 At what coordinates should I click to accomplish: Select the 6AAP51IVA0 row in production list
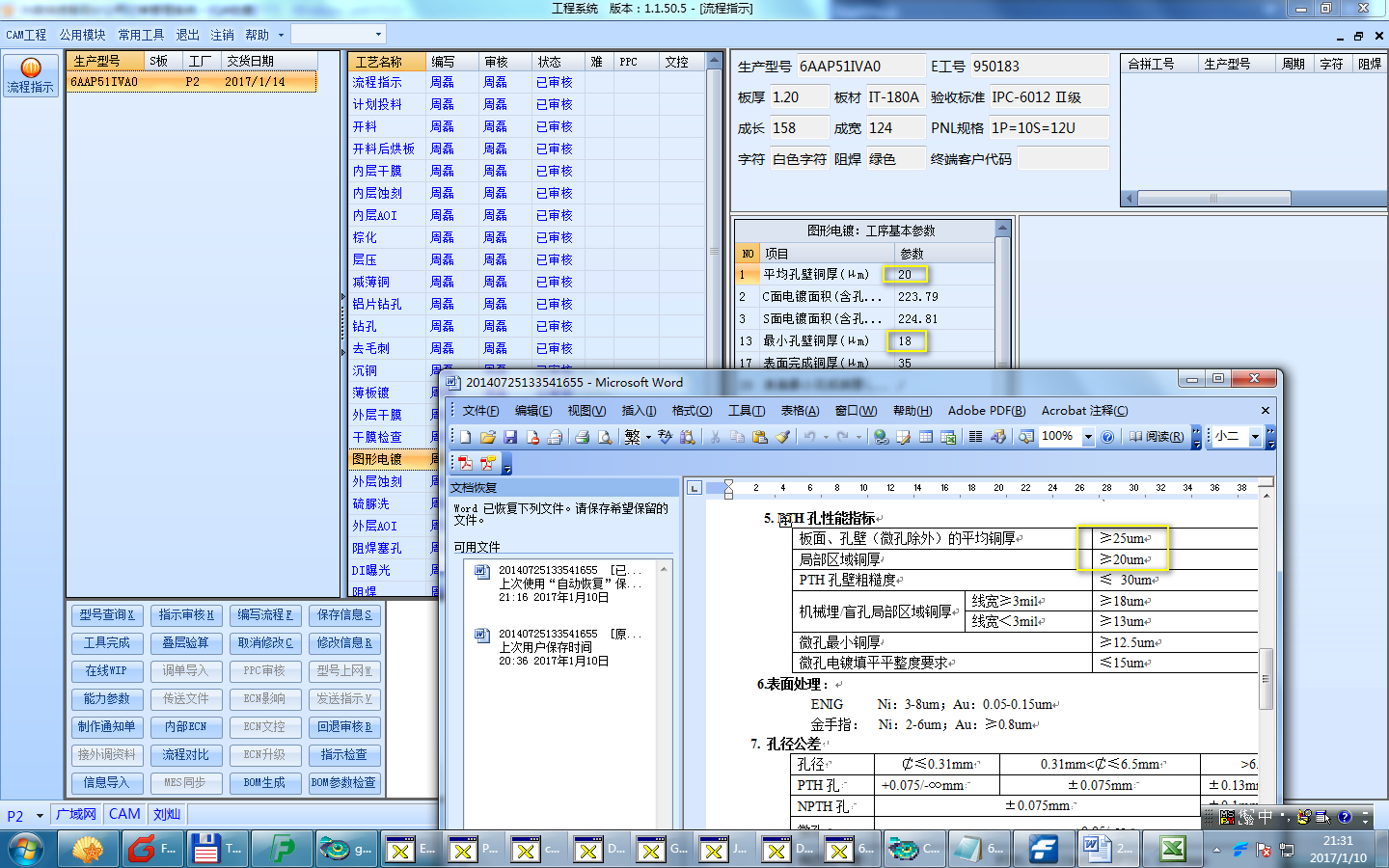(x=192, y=82)
